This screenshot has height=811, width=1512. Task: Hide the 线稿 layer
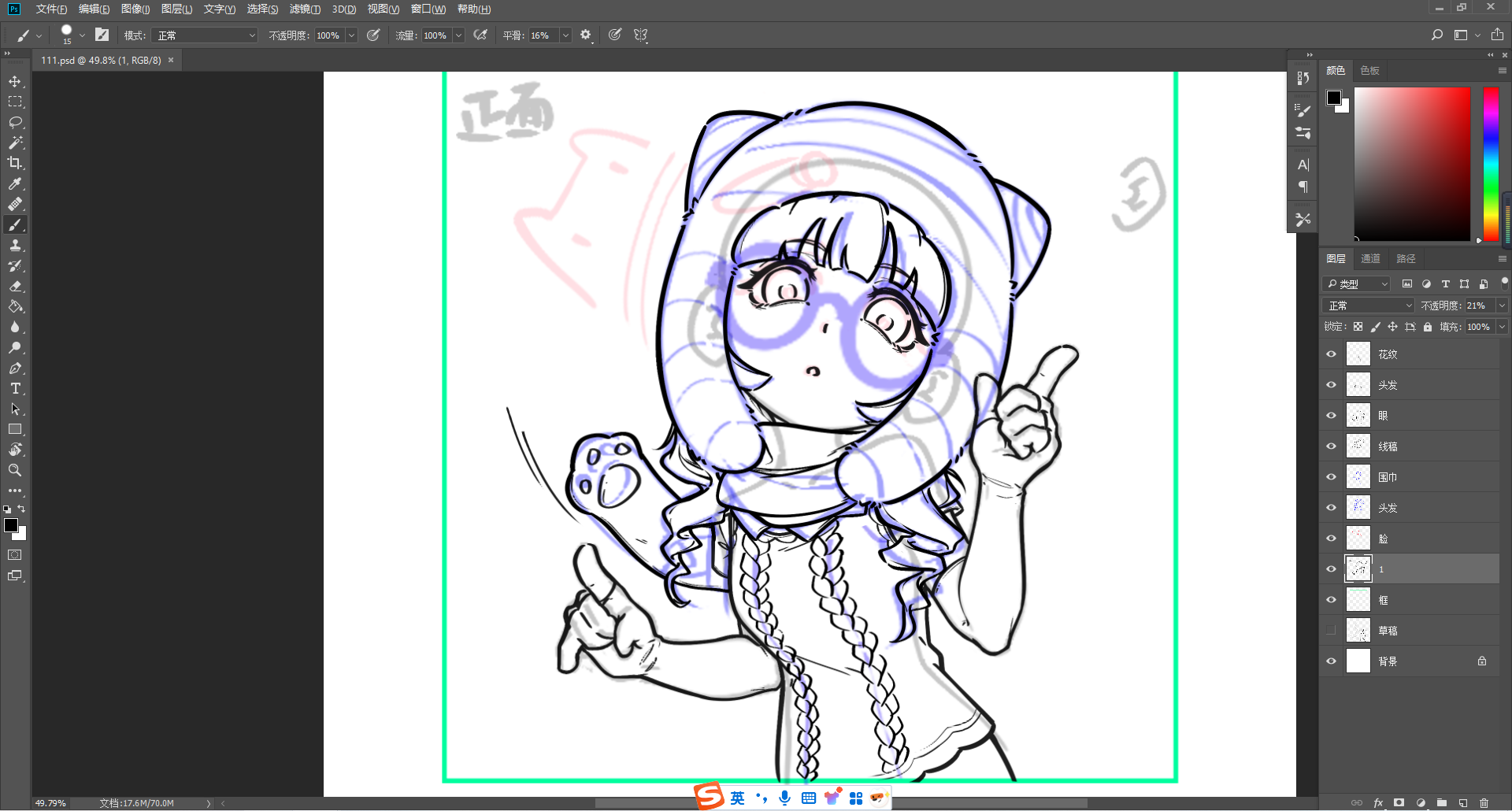1332,446
